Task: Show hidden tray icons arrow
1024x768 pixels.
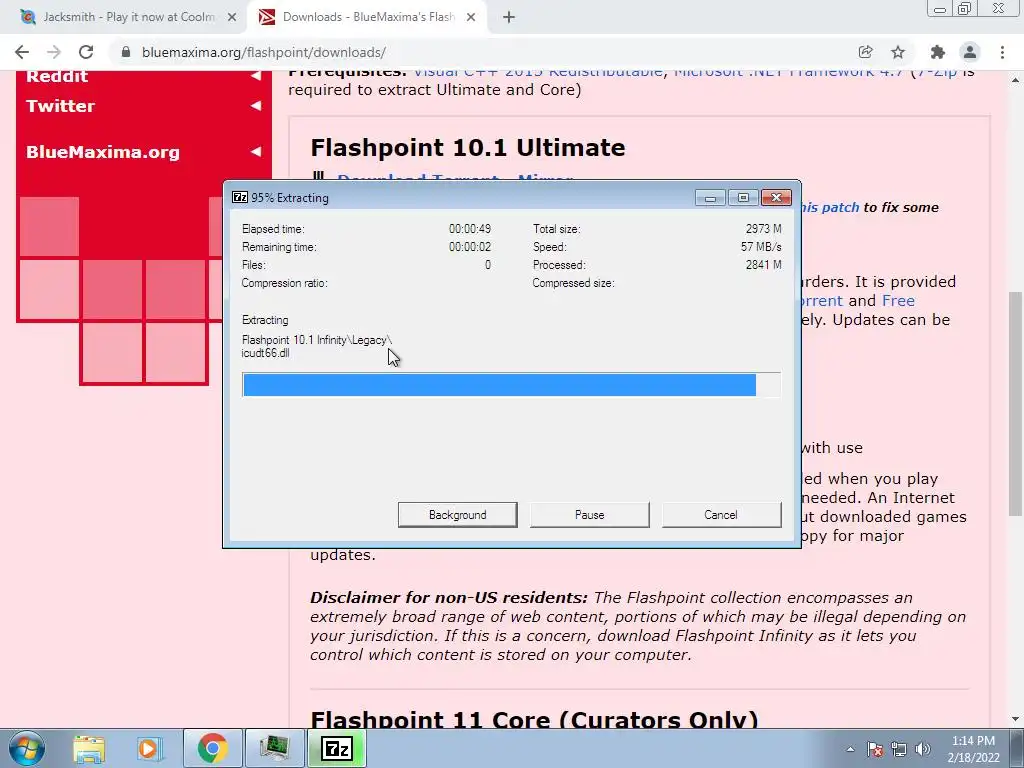Action: [850, 749]
